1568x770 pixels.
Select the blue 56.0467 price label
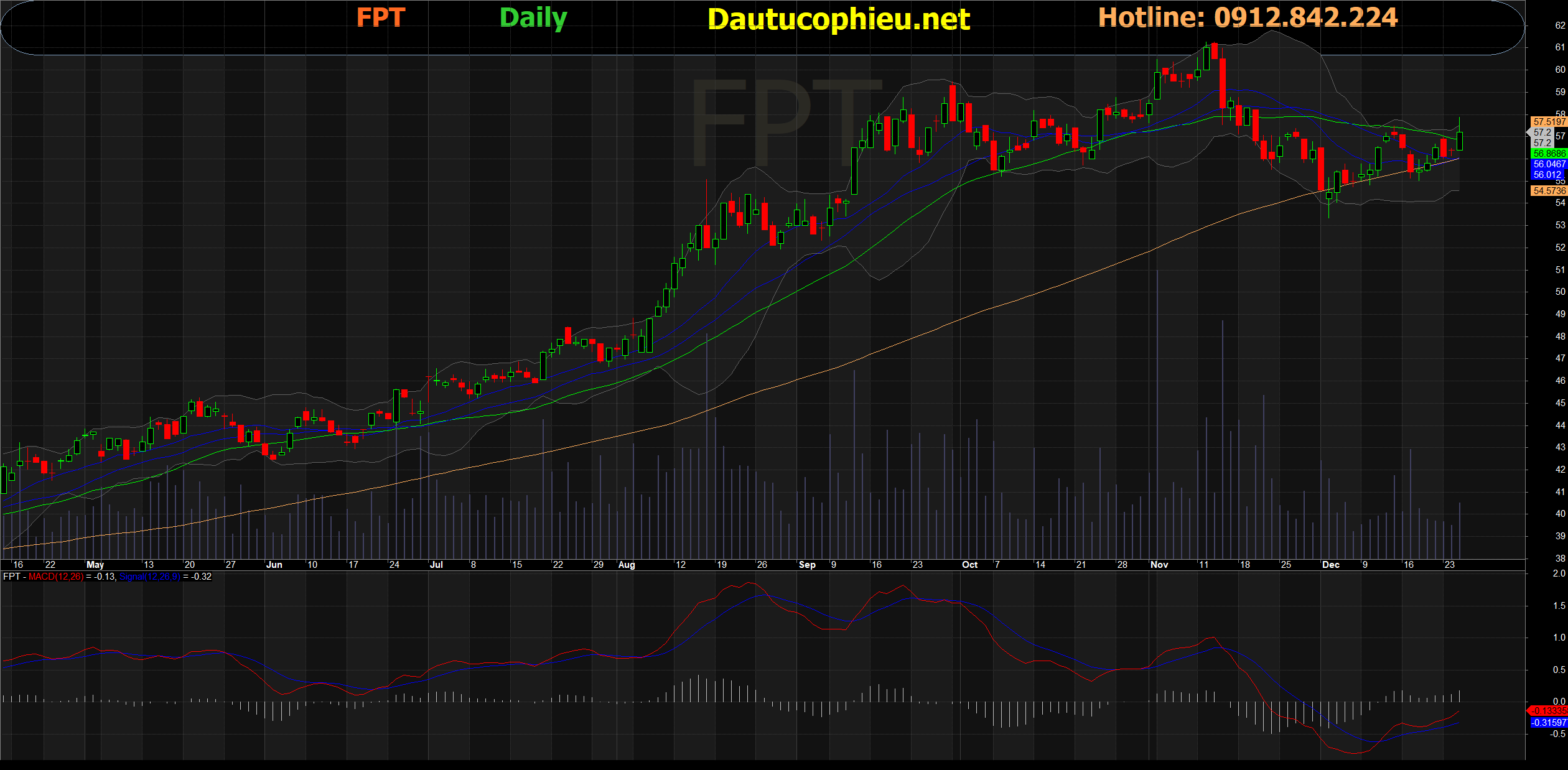coord(1549,164)
